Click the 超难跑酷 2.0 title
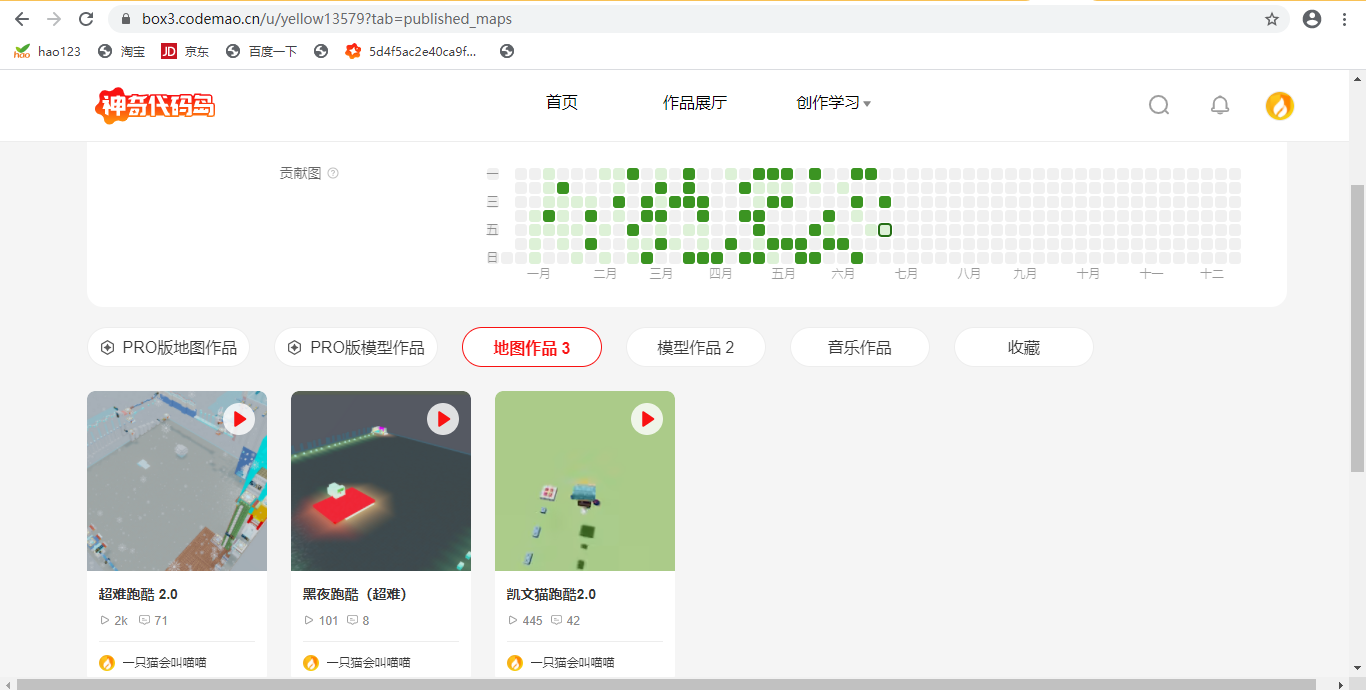This screenshot has height=690, width=1366. point(138,594)
